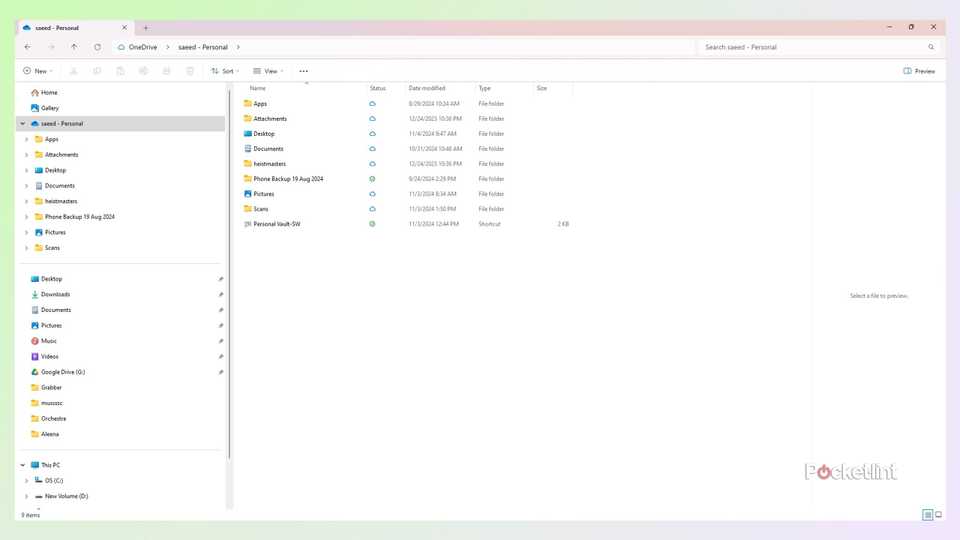Close the saeed - Personal tab
960x540 pixels.
coord(124,28)
